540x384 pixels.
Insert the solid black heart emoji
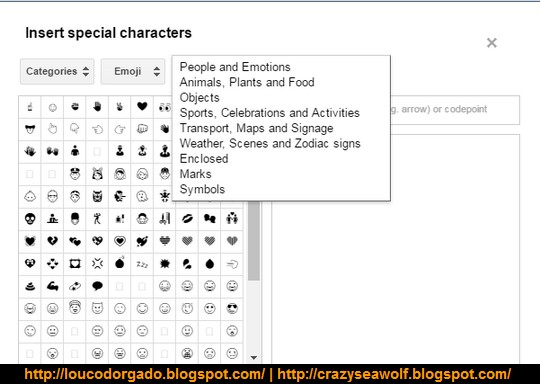(x=142, y=107)
